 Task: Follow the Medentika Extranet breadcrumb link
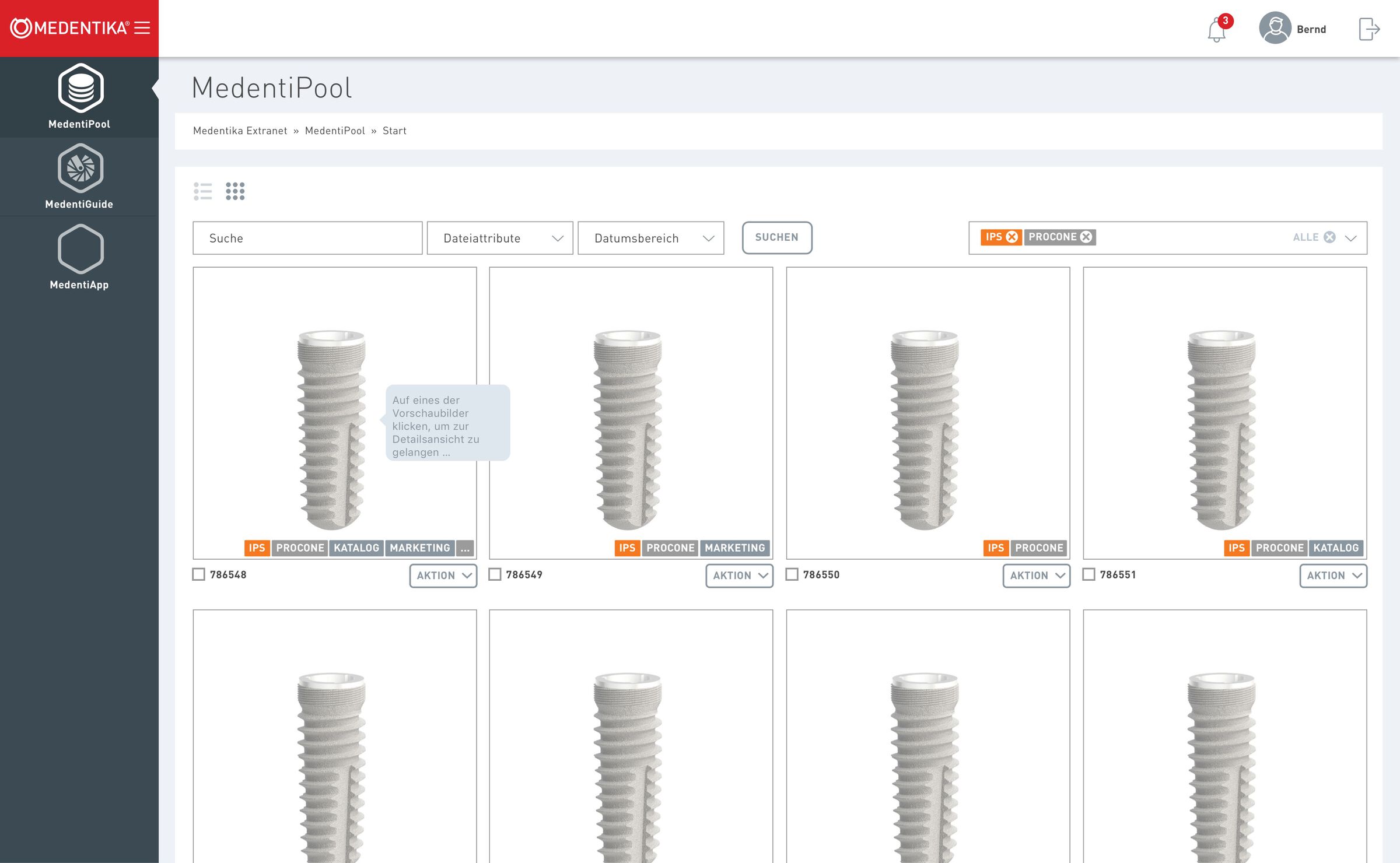[240, 131]
